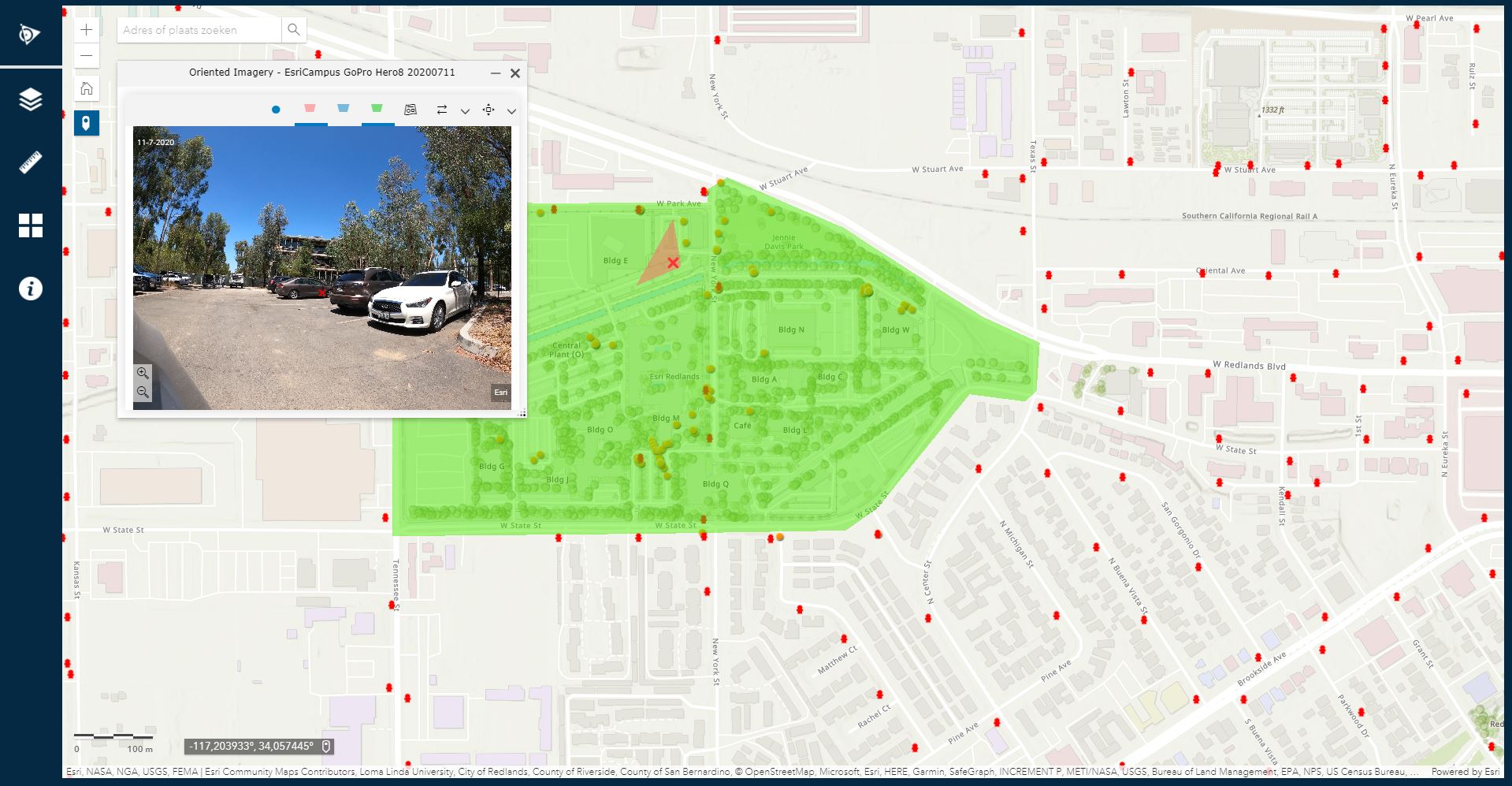This screenshot has width=1512, height=786.
Task: Open the Layers panel in sidebar
Action: click(x=30, y=99)
